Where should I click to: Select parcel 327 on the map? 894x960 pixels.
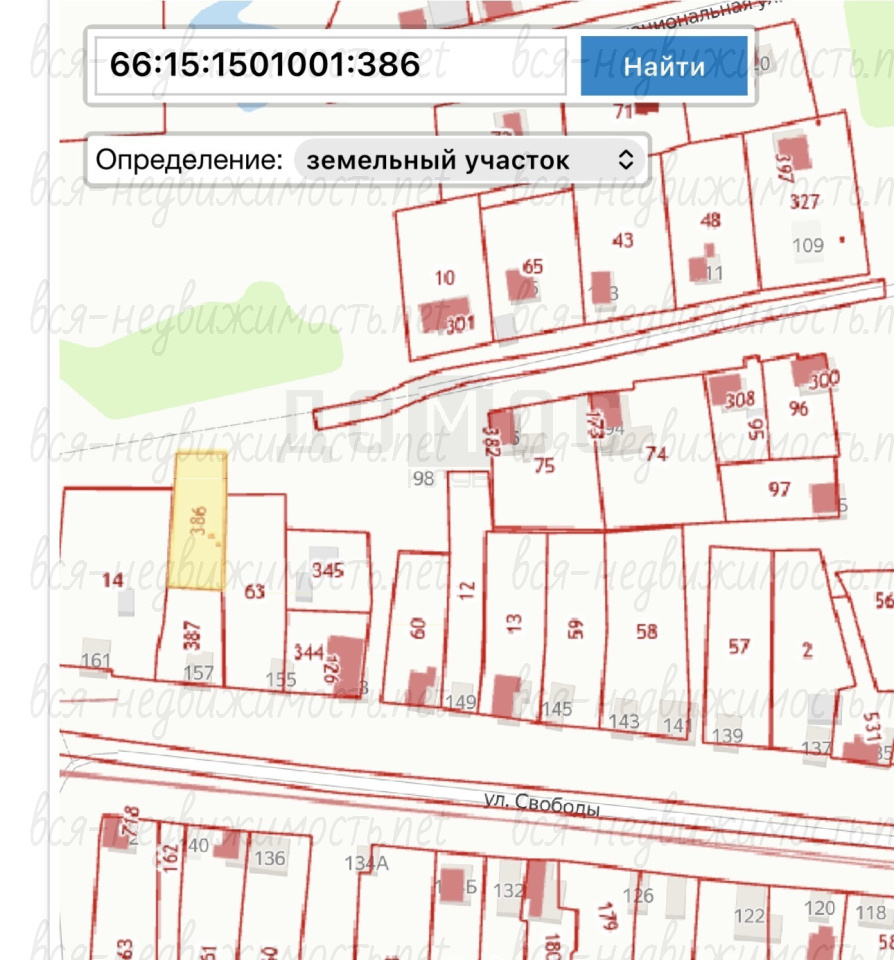[x=804, y=202]
